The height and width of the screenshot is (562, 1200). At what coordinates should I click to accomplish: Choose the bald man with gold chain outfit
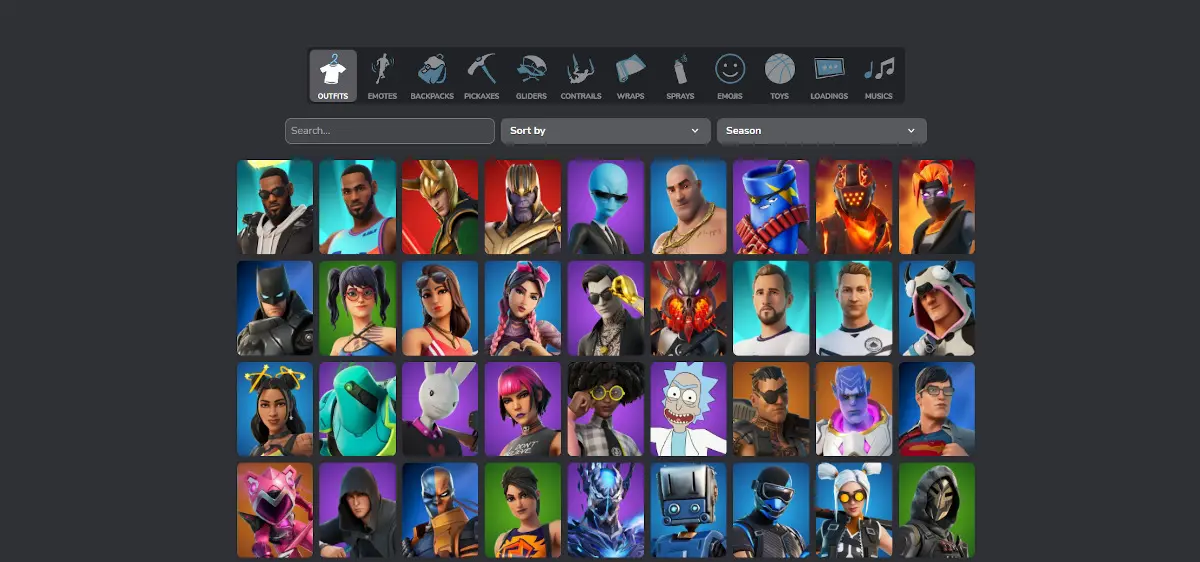point(689,207)
